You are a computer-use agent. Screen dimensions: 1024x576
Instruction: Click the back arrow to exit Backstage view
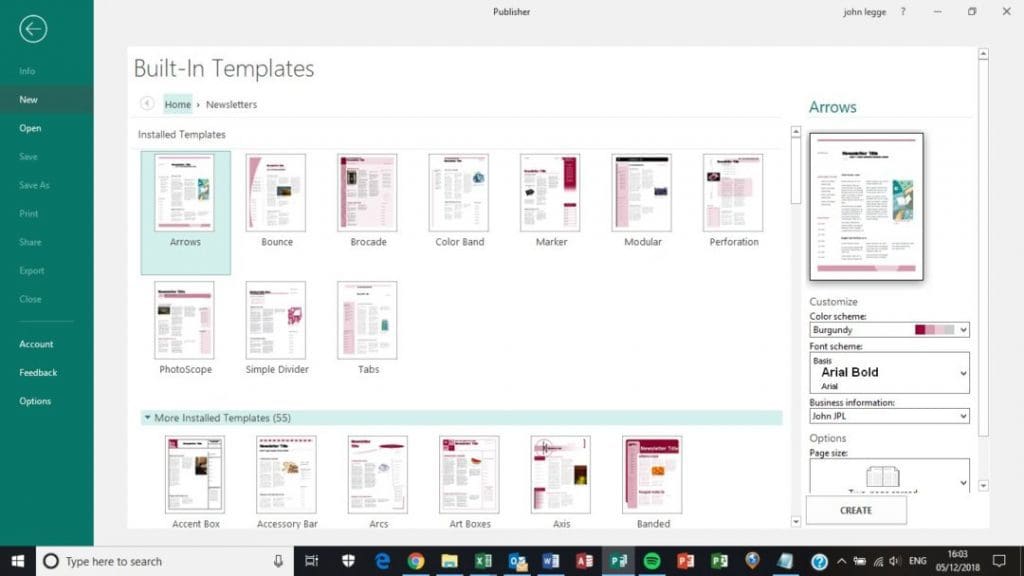point(33,29)
